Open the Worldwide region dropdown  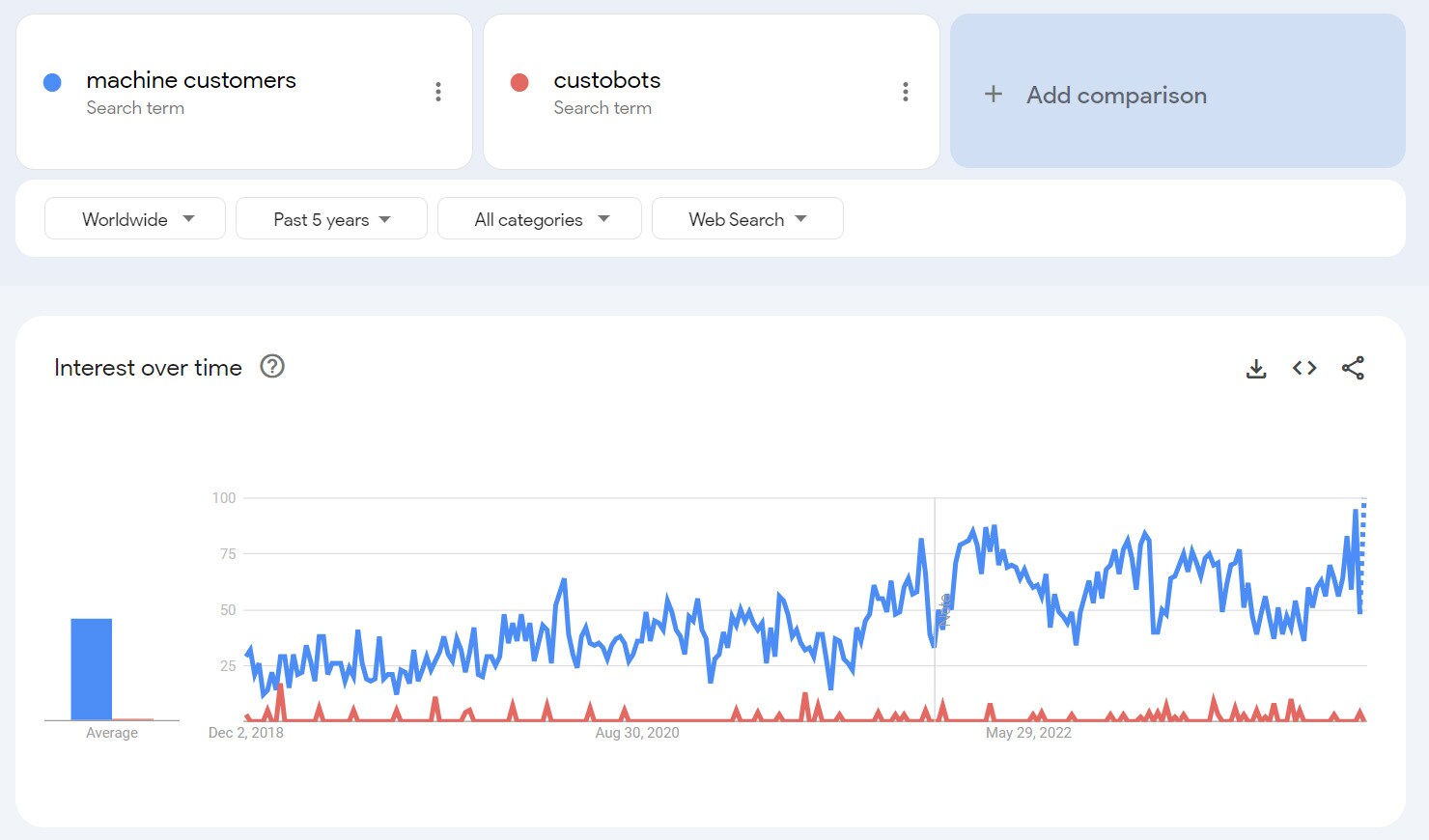(x=134, y=218)
